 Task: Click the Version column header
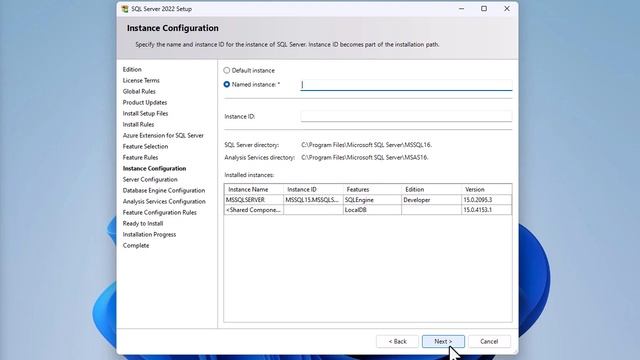486,189
